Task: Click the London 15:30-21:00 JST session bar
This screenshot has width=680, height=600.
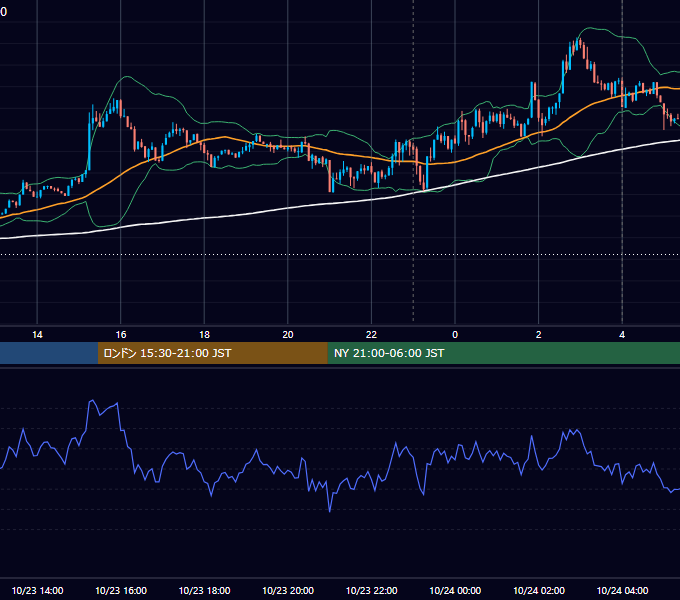Action: click(x=212, y=353)
